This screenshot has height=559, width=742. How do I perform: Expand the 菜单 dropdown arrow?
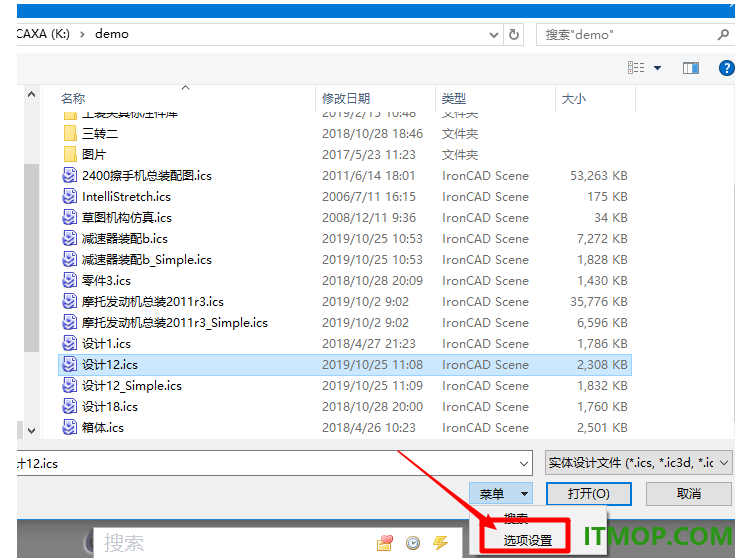[x=524, y=494]
